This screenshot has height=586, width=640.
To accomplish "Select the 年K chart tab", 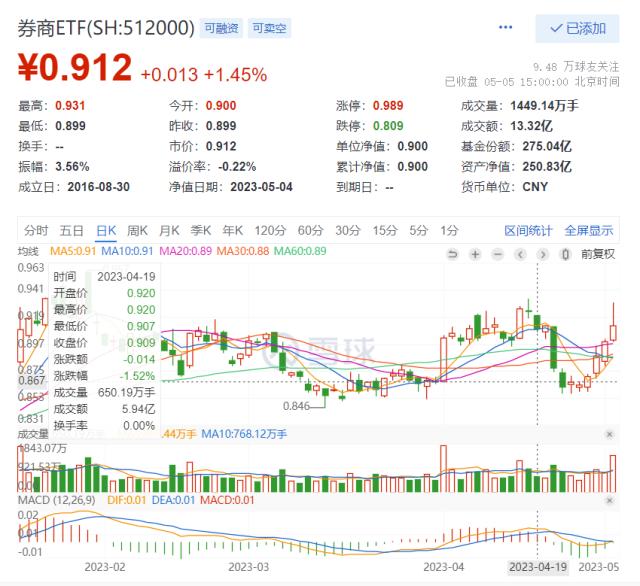I will (233, 231).
